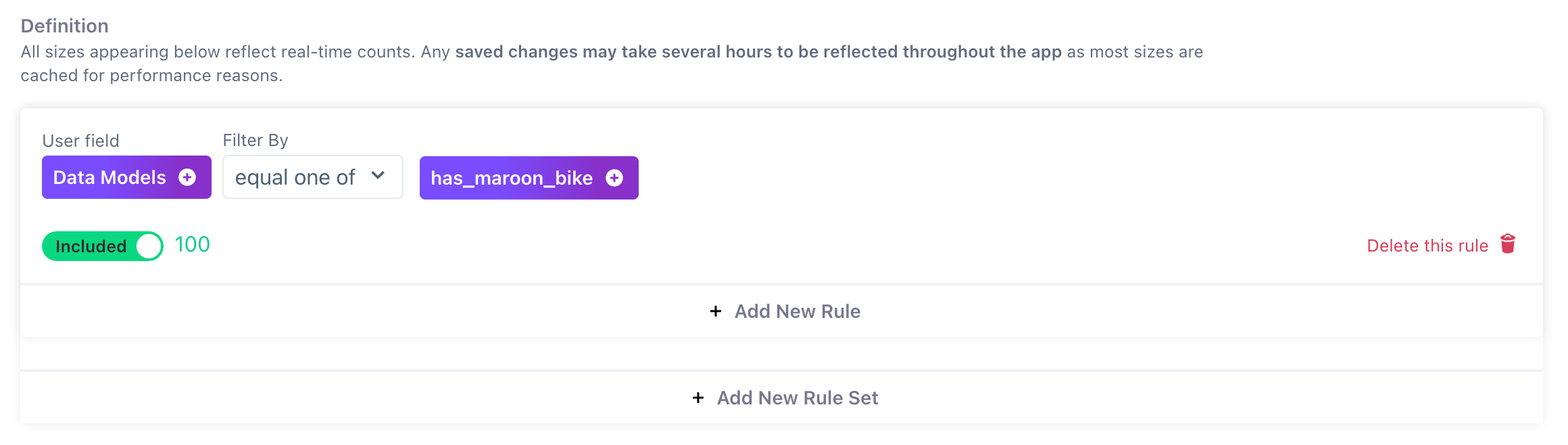Open the 'equal one of' filter dropdown
The image size is (1568, 445).
(x=312, y=177)
